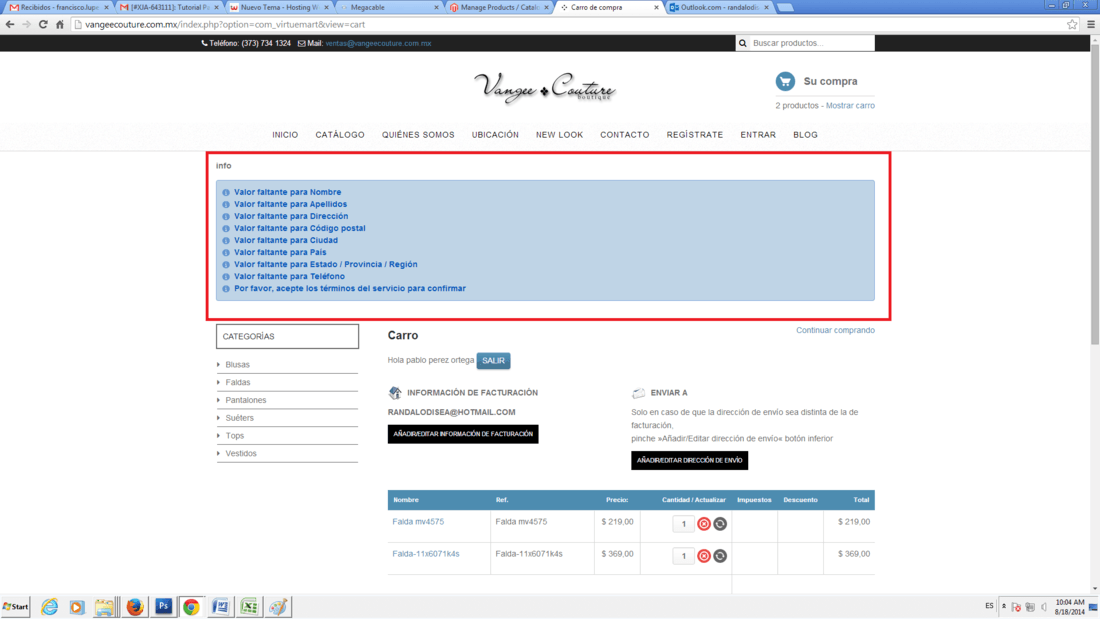Open Photoshop from taskbar
Screen dimensions: 1100x619
pyautogui.click(x=163, y=606)
